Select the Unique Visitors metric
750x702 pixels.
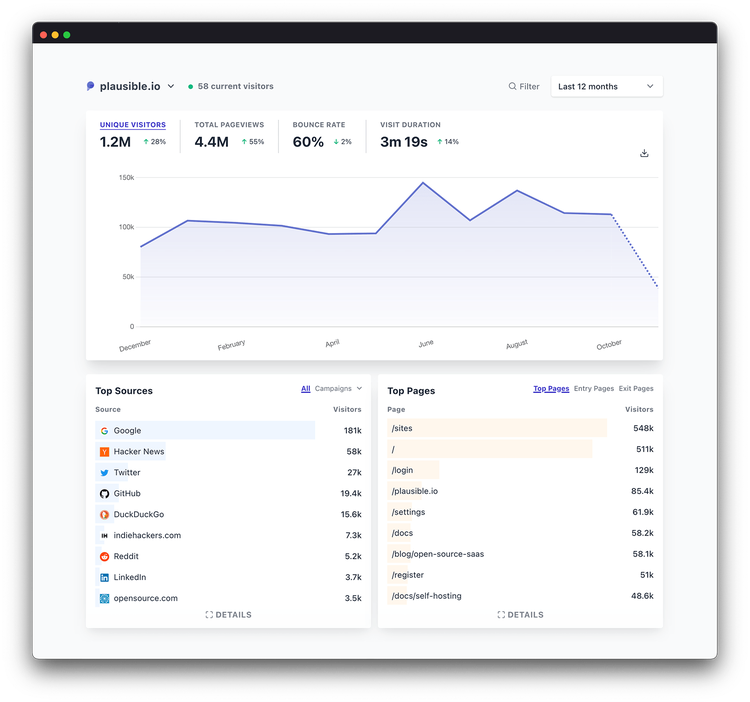[x=132, y=125]
